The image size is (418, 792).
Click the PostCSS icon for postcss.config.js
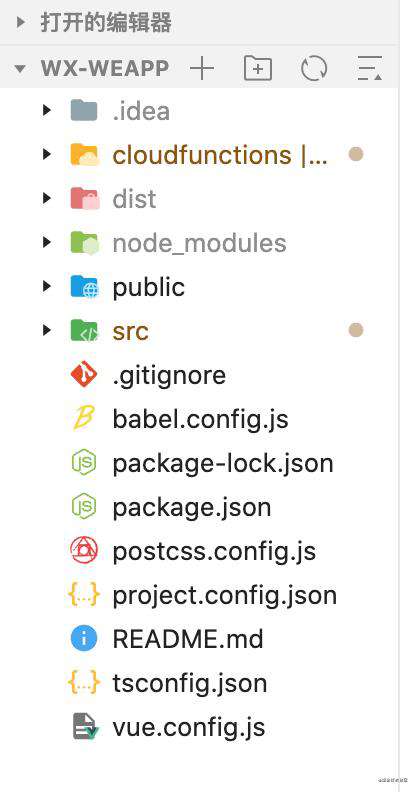click(x=84, y=551)
